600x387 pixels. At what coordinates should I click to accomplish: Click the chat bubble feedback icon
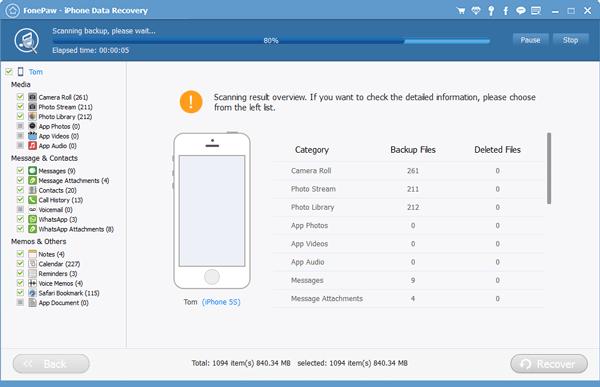[x=520, y=11]
